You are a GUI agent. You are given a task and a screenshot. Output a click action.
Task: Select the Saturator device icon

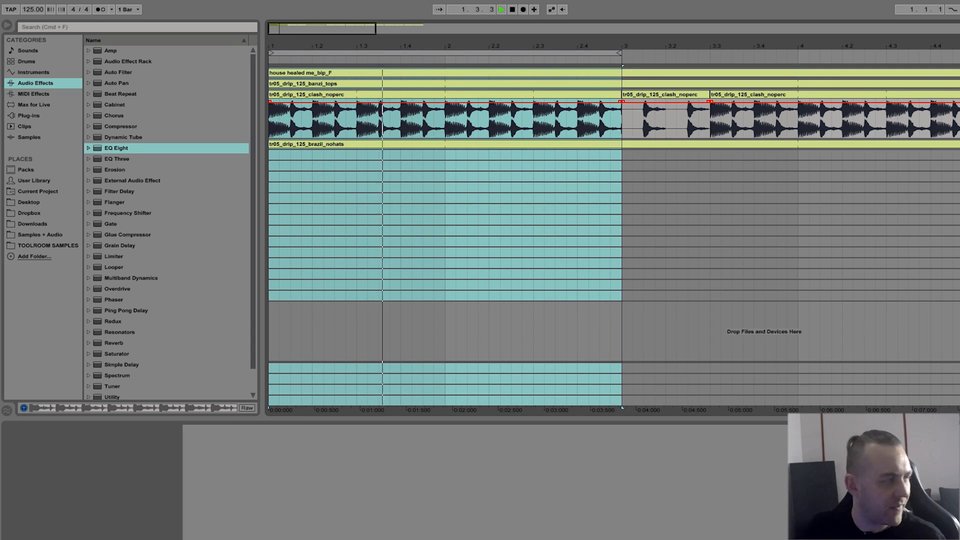(97, 353)
